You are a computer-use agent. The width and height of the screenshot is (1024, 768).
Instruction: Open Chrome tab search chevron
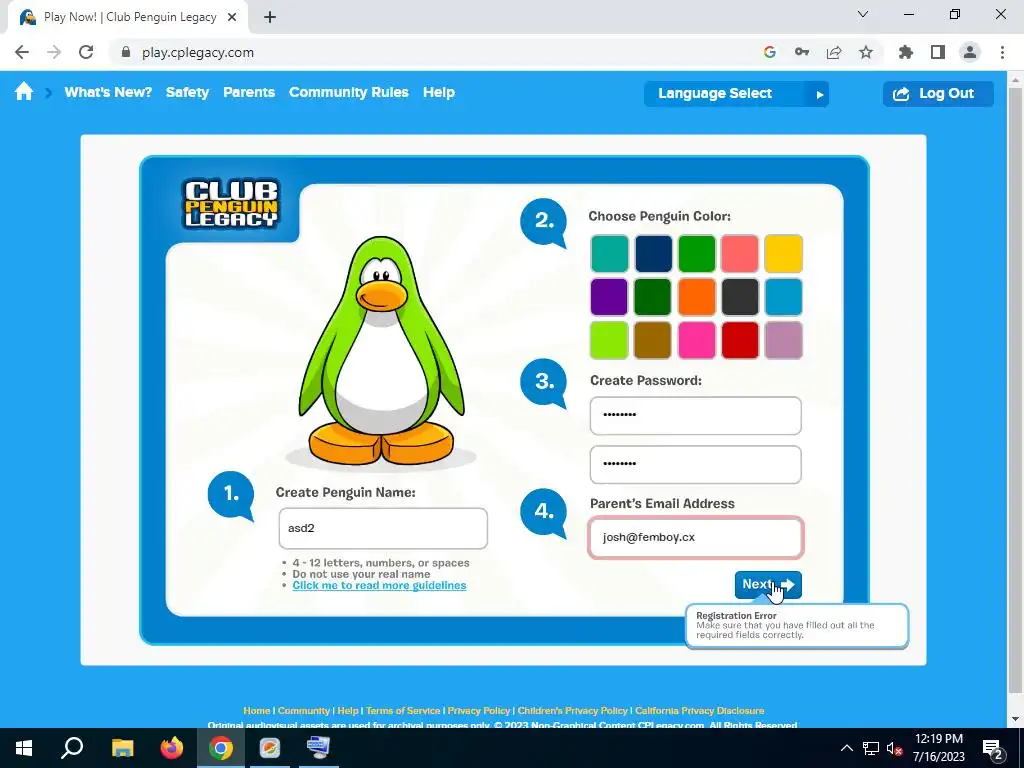863,14
